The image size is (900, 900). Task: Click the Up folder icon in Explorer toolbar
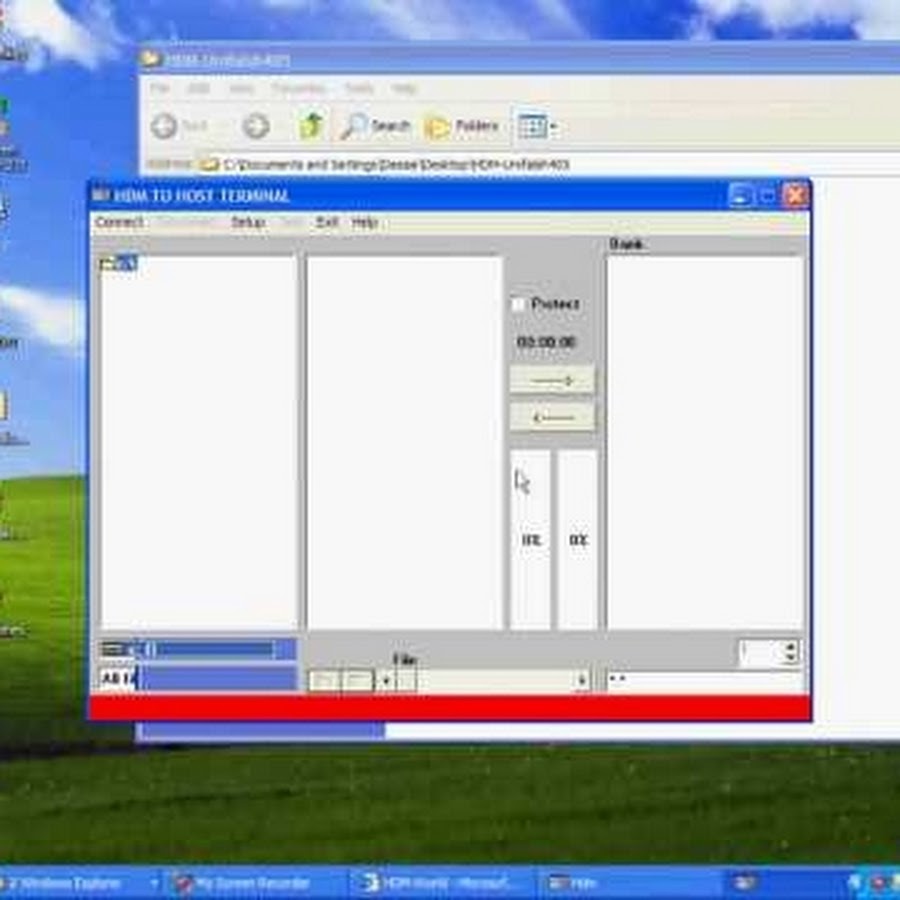[312, 126]
